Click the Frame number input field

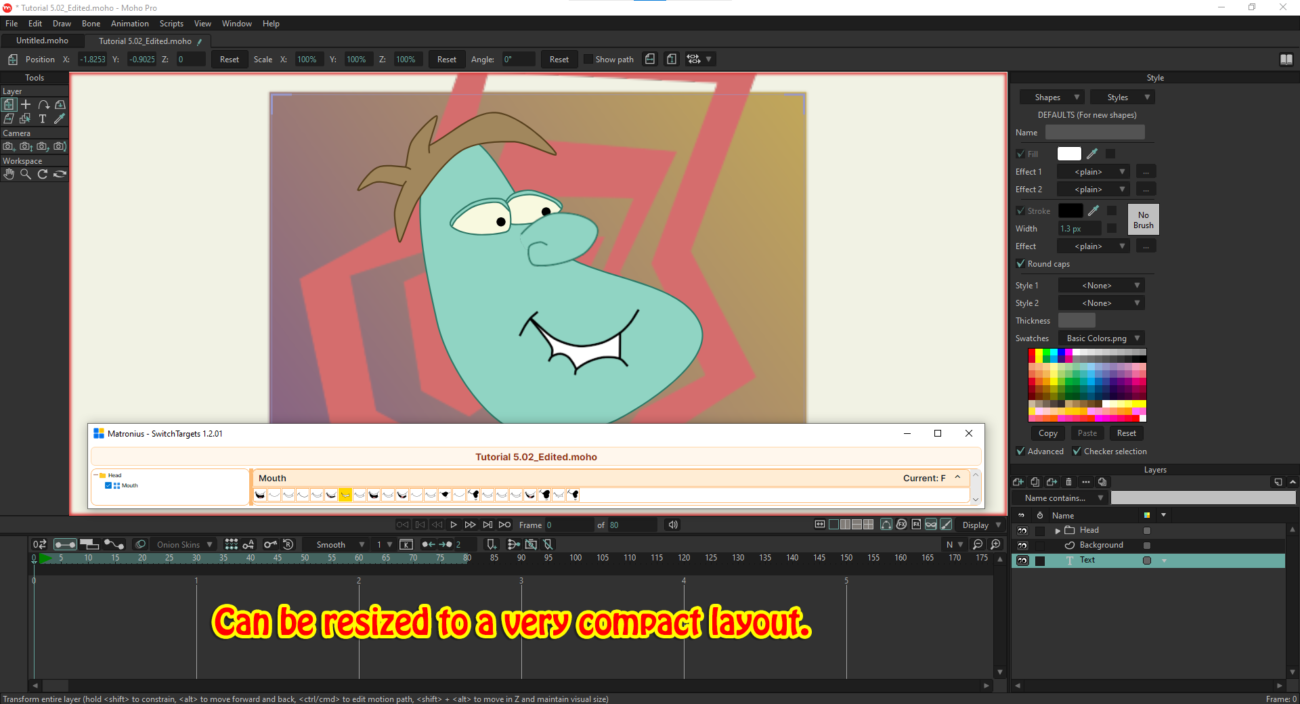click(x=569, y=525)
